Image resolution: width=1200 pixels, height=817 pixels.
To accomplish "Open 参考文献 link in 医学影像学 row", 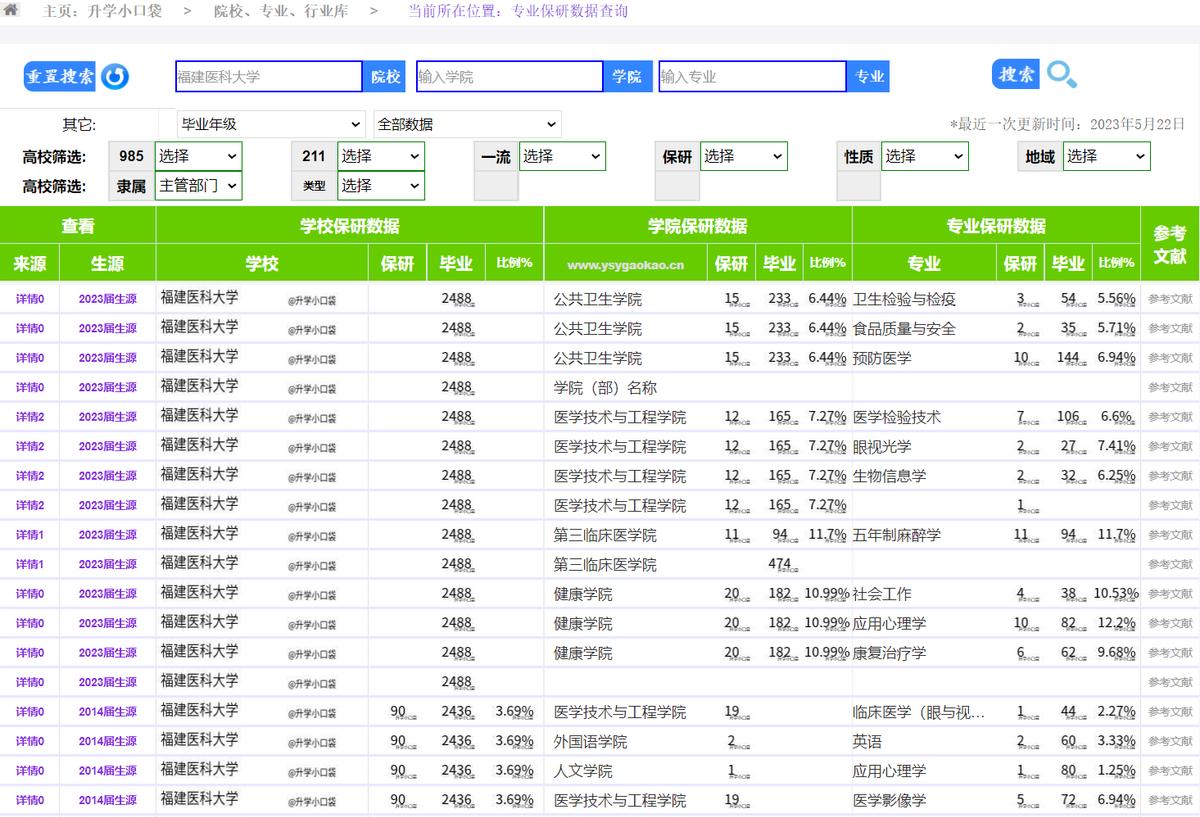I will [x=1170, y=800].
